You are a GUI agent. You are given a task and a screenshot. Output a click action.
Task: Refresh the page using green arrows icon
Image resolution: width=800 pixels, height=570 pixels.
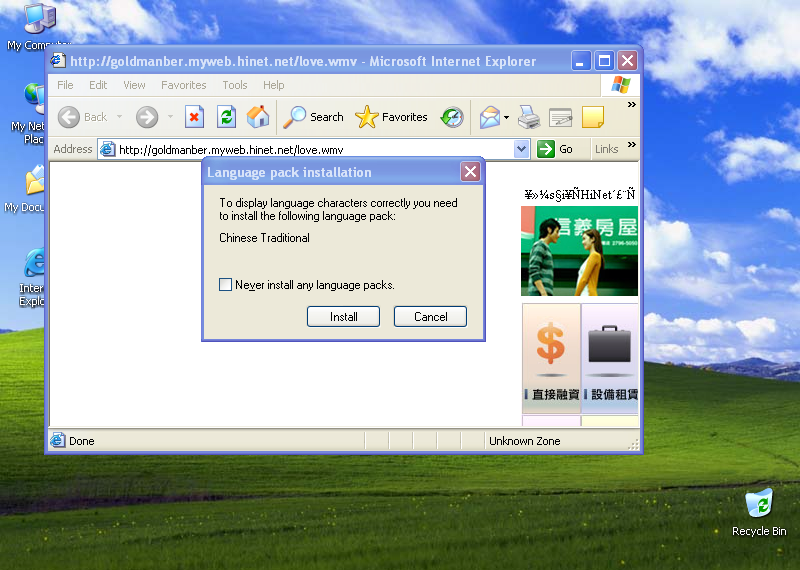226,117
